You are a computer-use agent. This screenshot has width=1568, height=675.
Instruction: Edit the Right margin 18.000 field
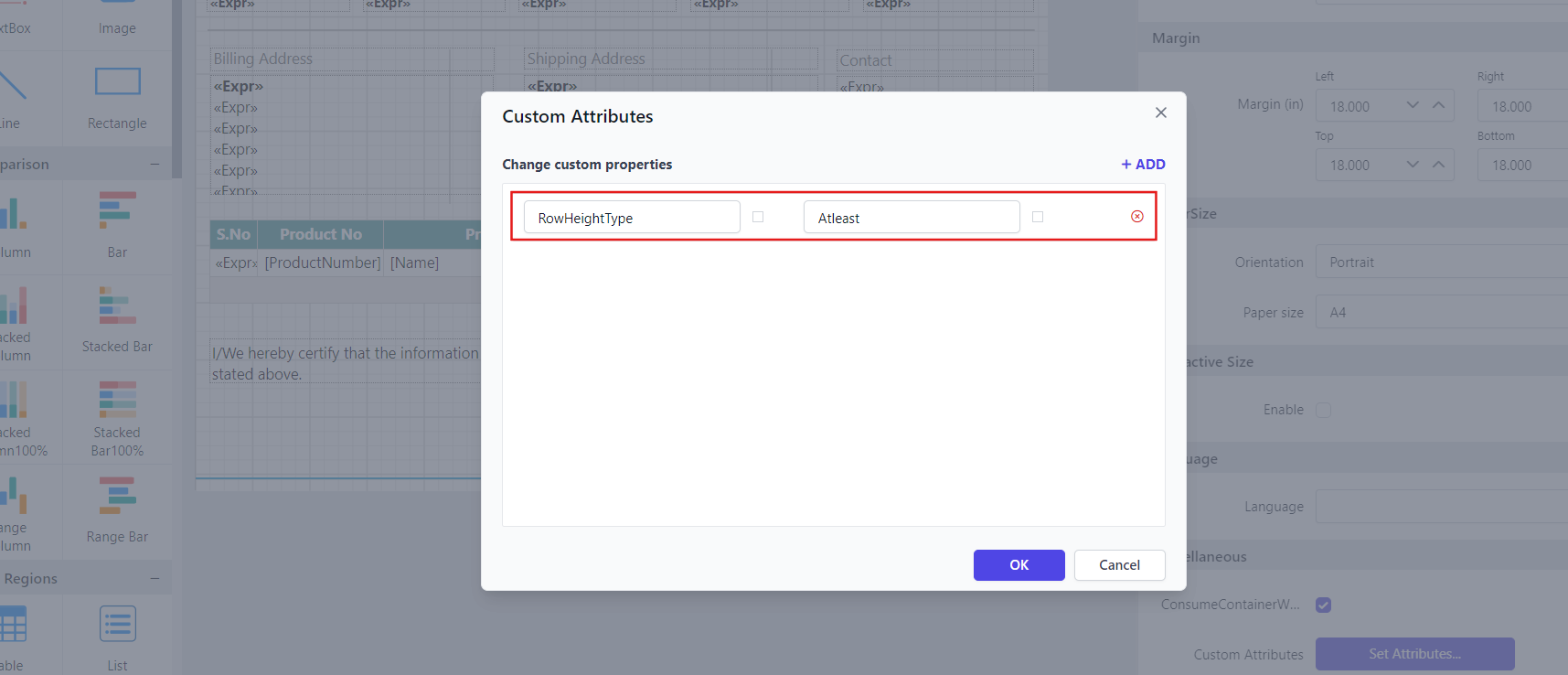(x=1522, y=106)
